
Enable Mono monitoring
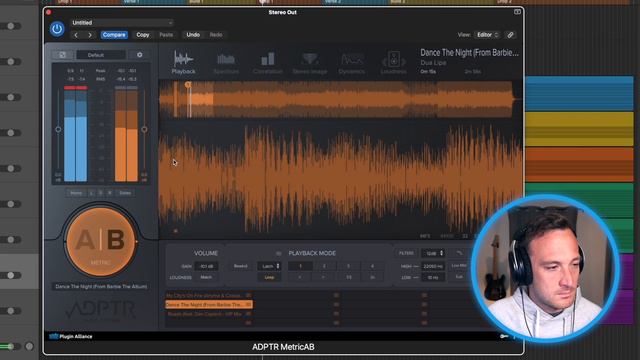[76, 193]
